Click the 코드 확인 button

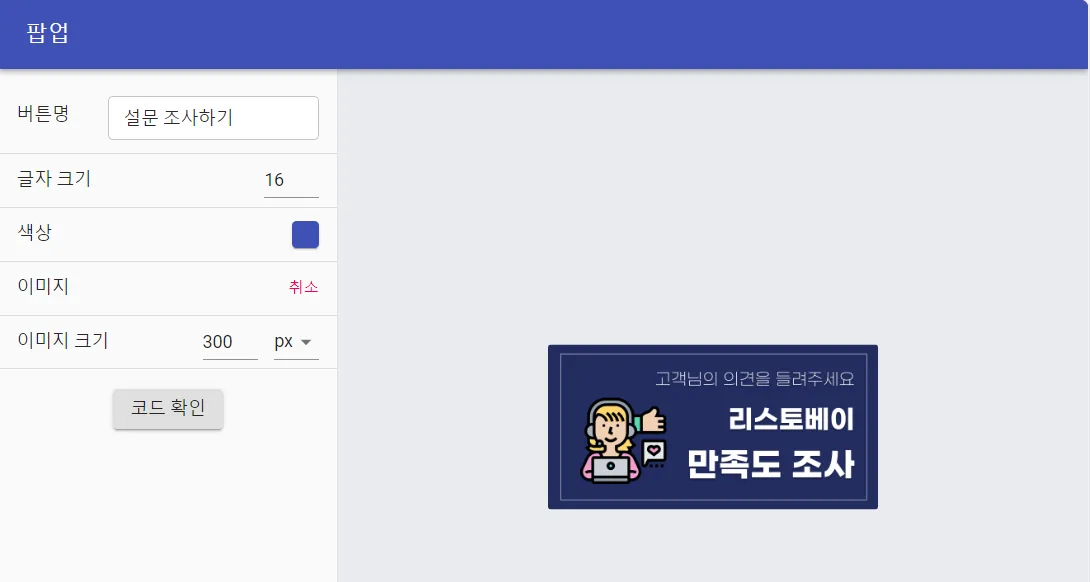point(168,408)
